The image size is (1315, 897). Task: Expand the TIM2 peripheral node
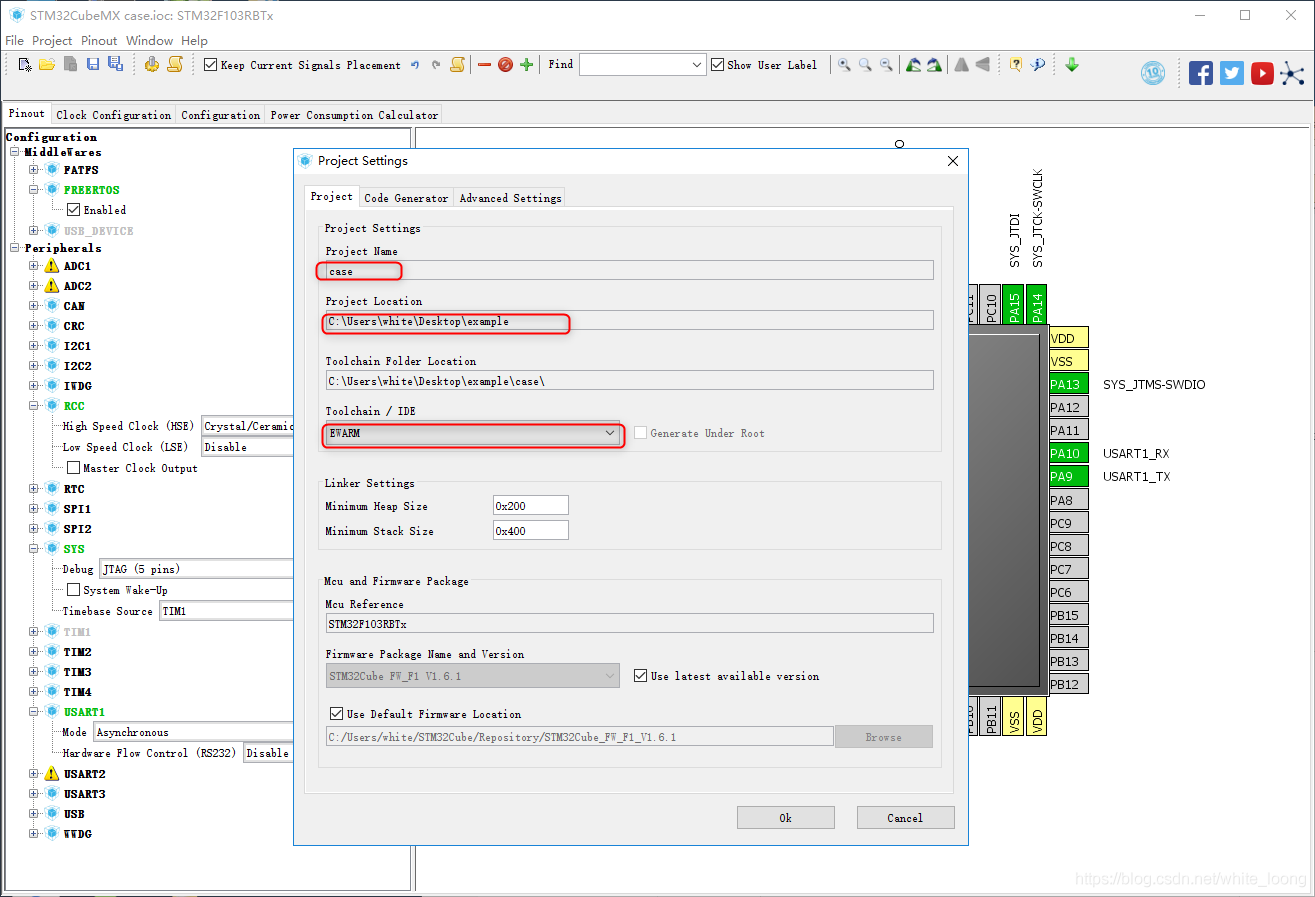click(35, 652)
